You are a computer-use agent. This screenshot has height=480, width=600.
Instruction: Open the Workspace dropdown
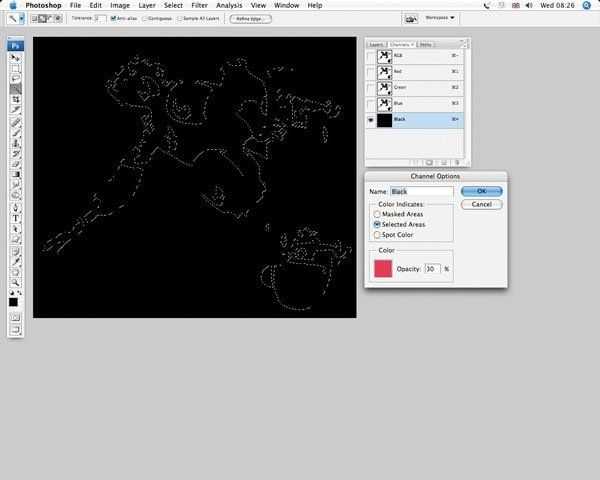438,18
